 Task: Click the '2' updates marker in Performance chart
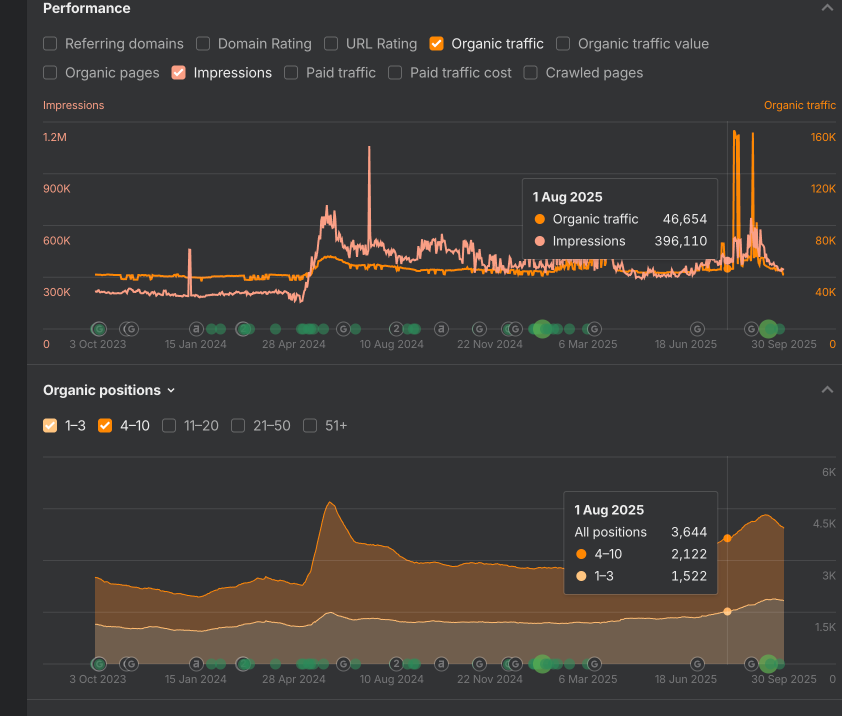point(396,328)
